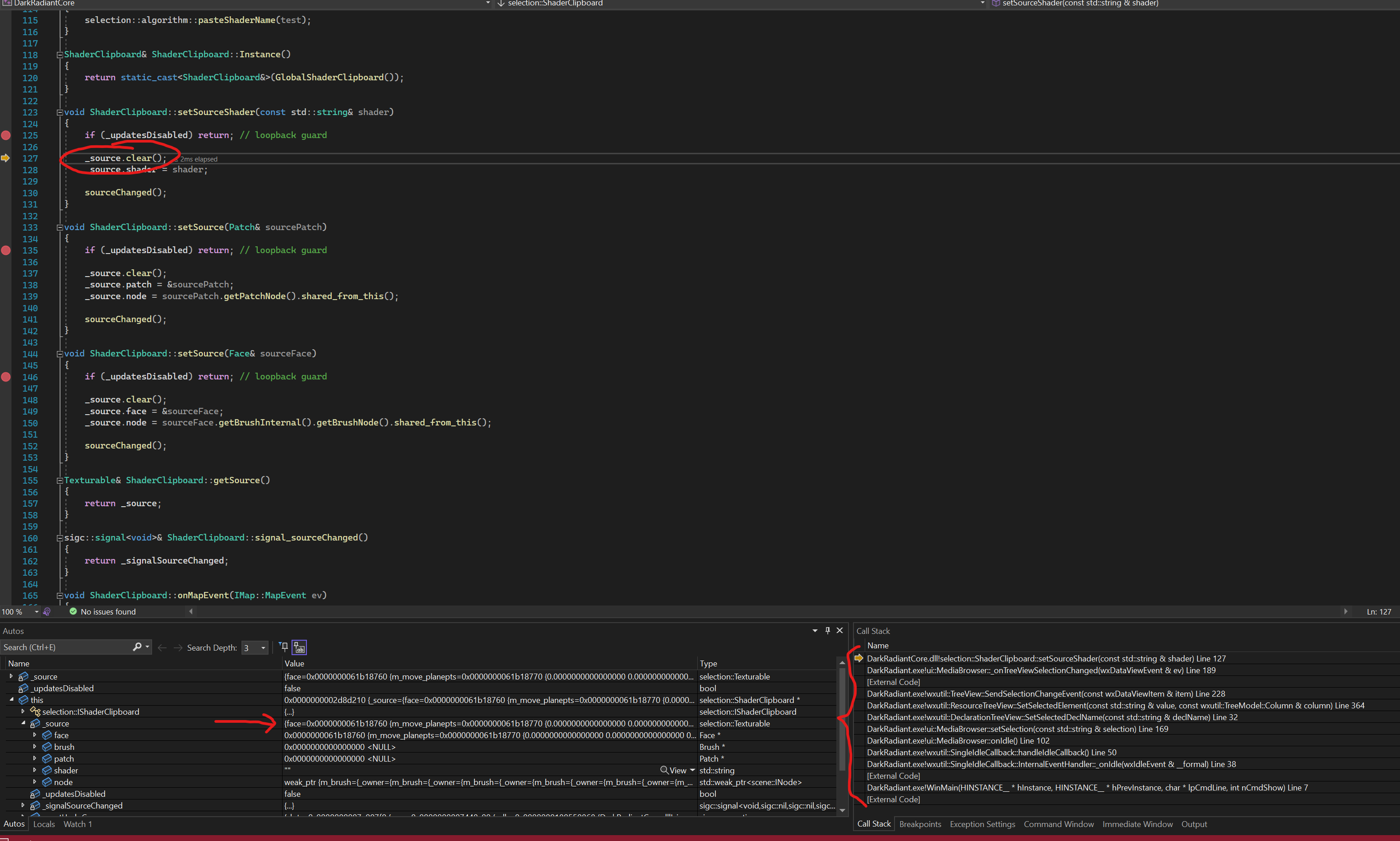Click the breakpoint dot on line 125
This screenshot has width=1400, height=841.
coord(6,135)
